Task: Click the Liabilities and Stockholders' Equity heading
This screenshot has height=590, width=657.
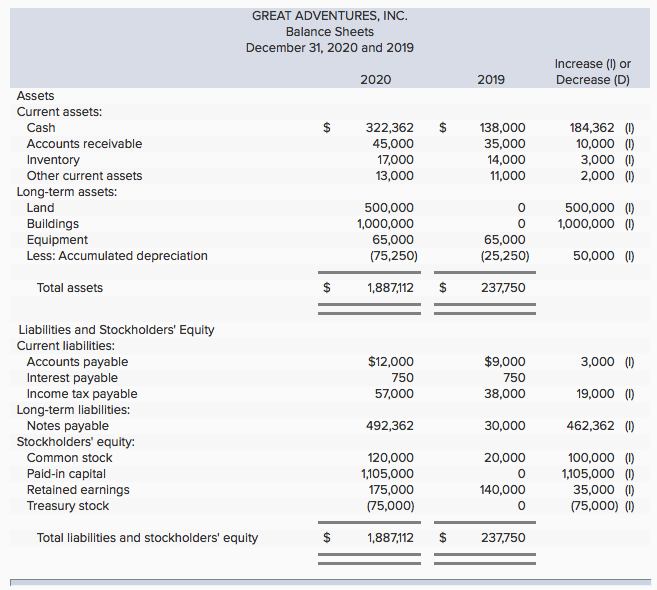Action: 116,330
